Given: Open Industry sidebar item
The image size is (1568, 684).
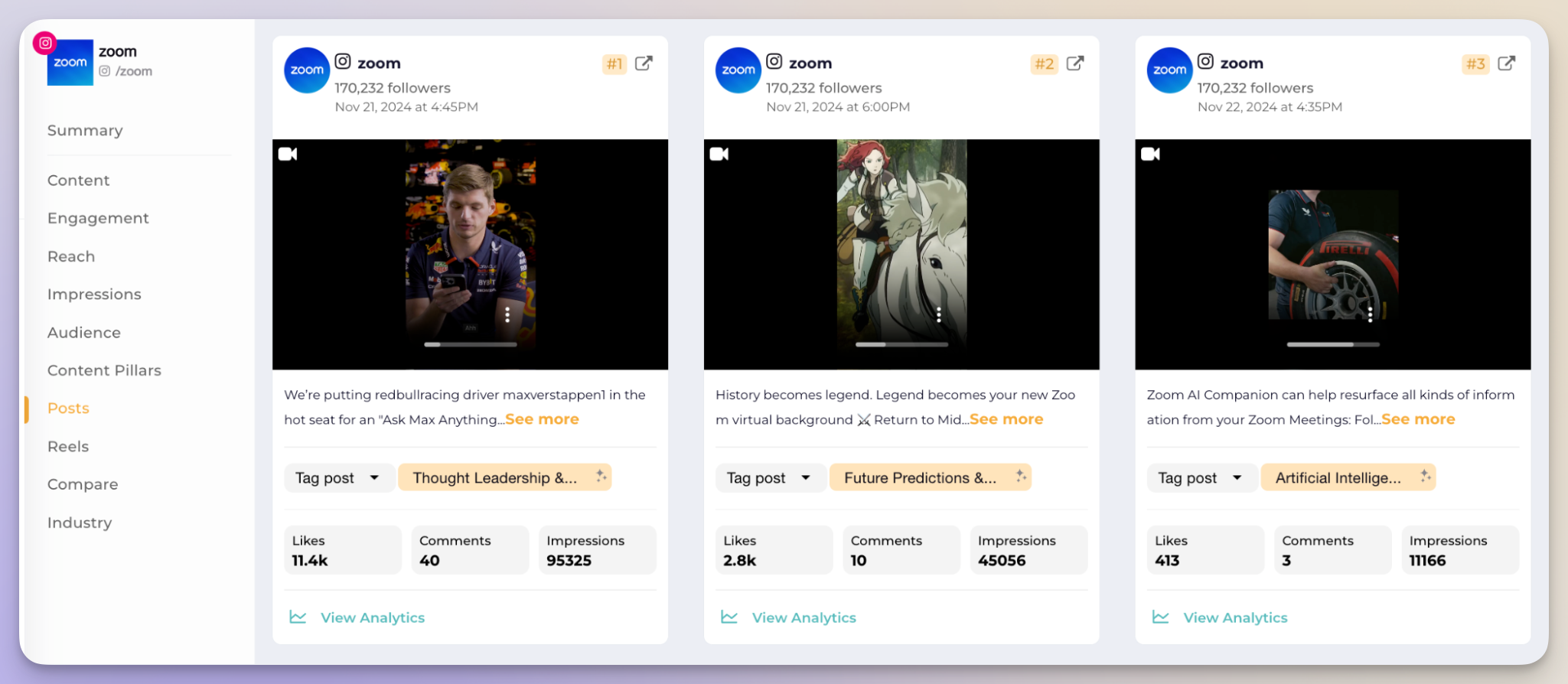Looking at the screenshot, I should click(80, 523).
